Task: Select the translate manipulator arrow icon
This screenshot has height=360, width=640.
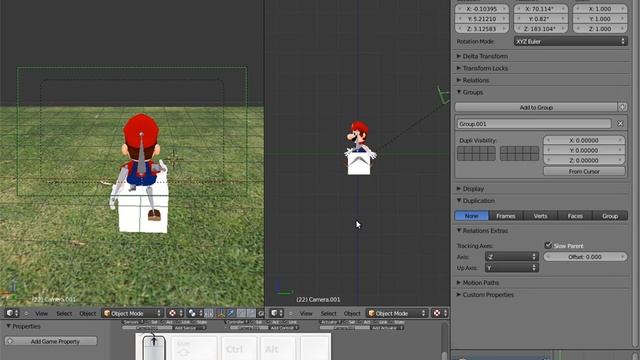Action: [231, 313]
